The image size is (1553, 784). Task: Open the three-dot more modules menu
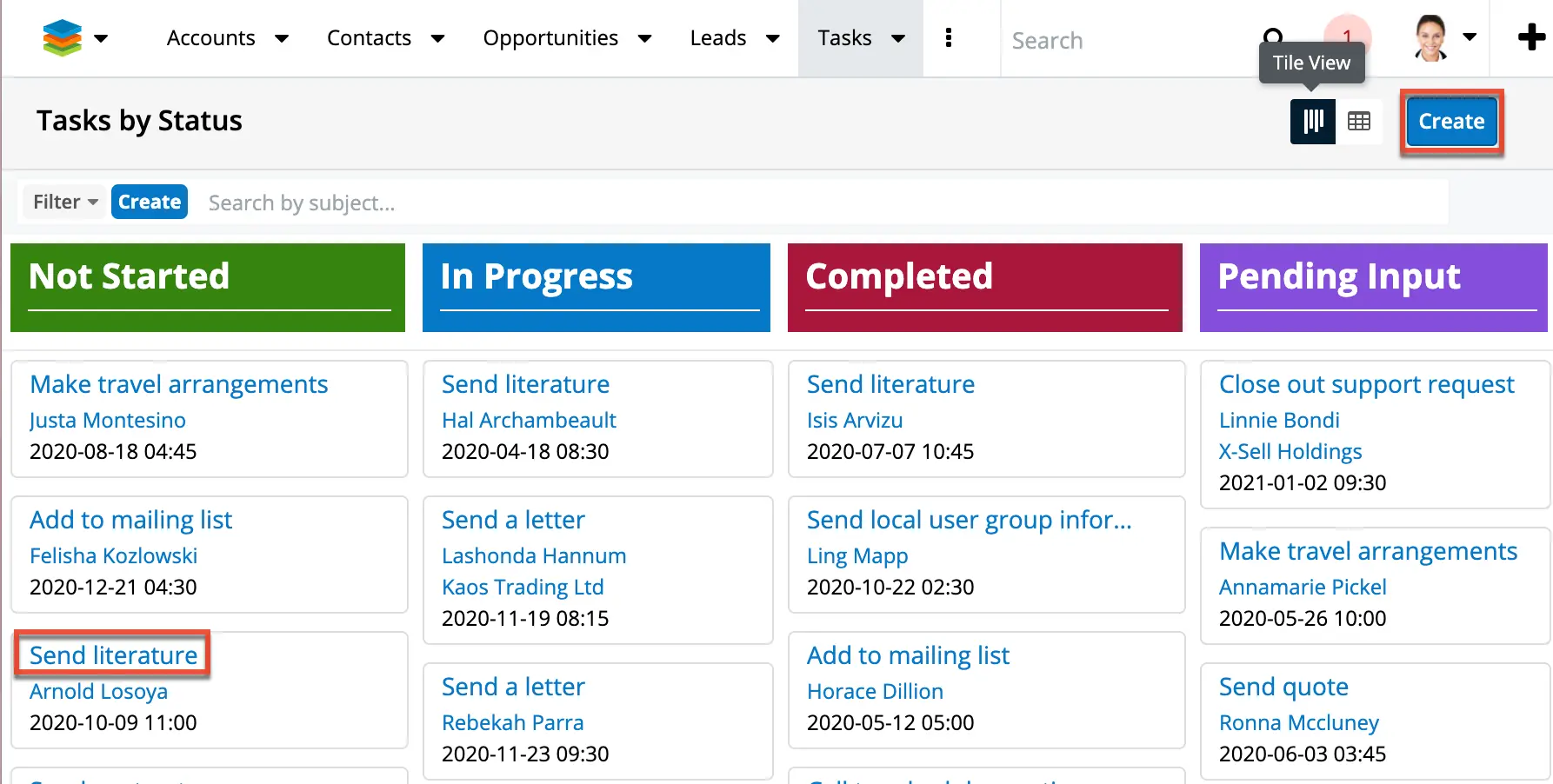click(x=949, y=38)
